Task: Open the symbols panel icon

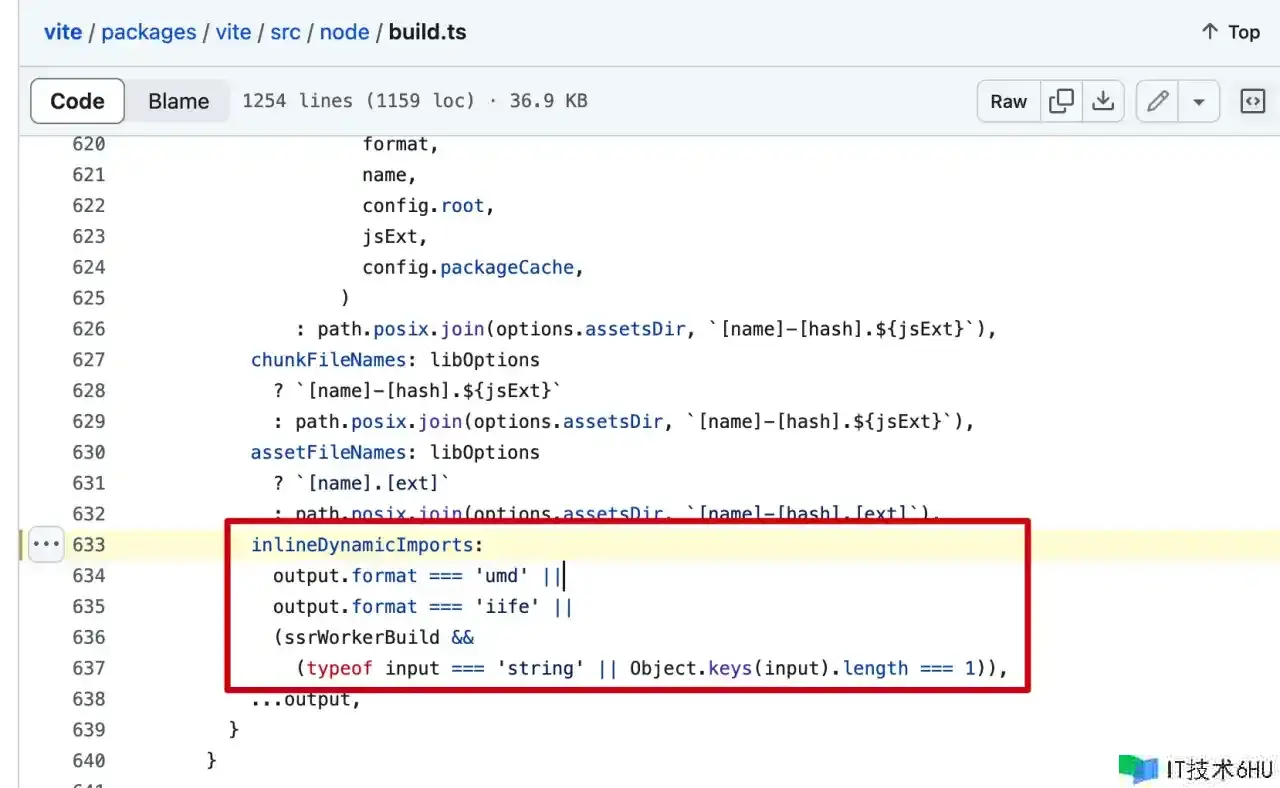Action: pyautogui.click(x=1252, y=101)
